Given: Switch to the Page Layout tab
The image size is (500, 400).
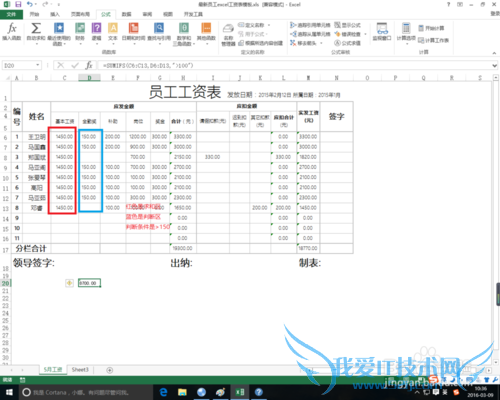Looking at the screenshot, I should coord(80,14).
